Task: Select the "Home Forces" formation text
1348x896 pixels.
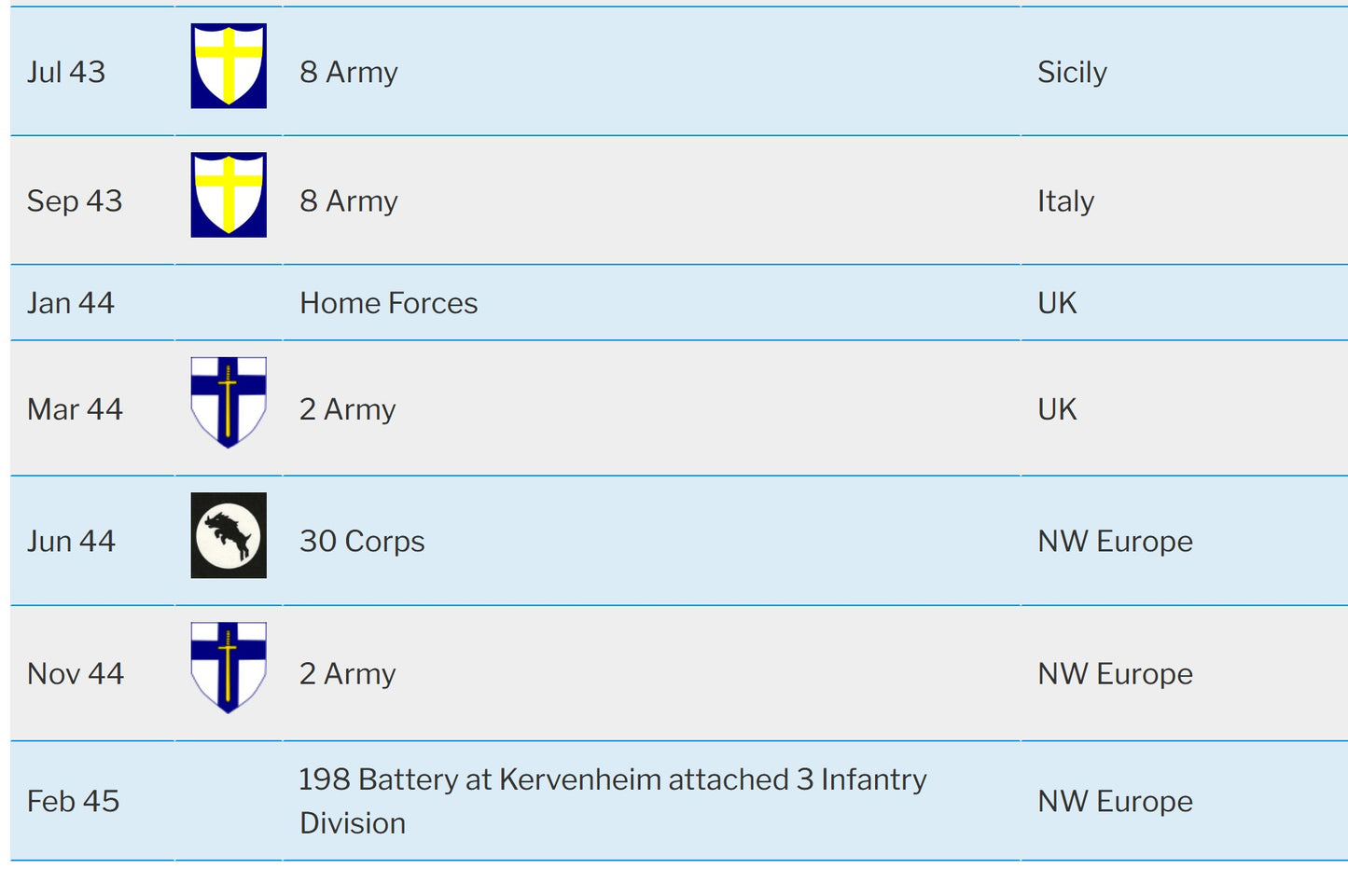Action: [x=388, y=303]
